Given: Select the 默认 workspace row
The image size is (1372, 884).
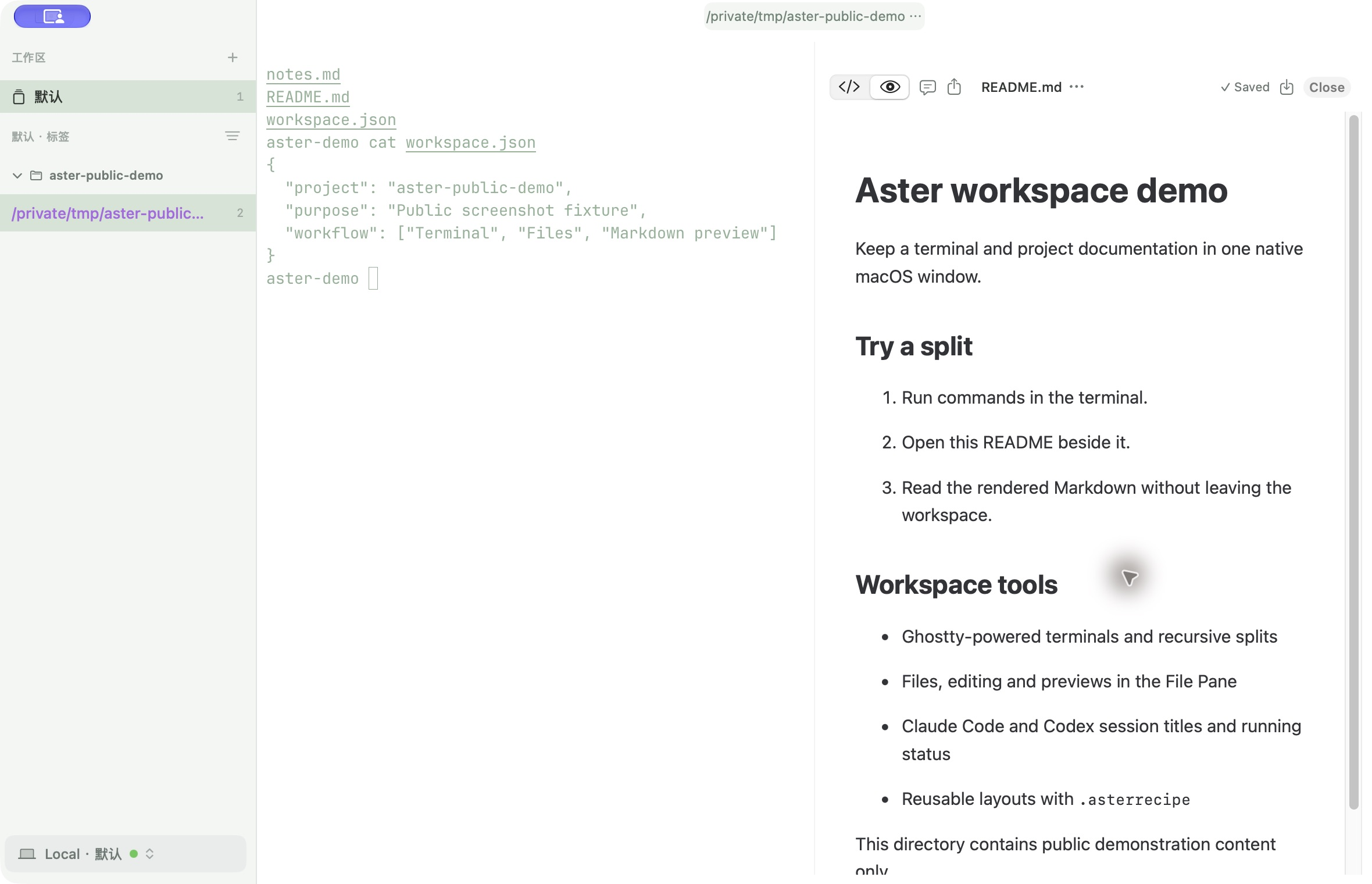Looking at the screenshot, I should (128, 97).
